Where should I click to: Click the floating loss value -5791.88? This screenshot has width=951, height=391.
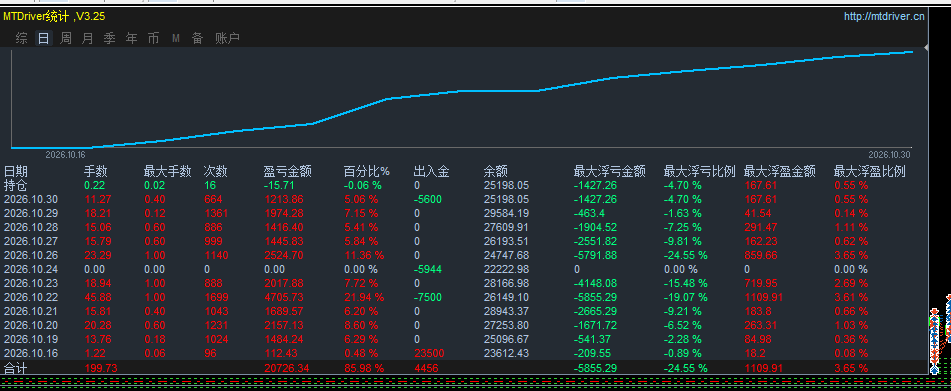pyautogui.click(x=596, y=255)
